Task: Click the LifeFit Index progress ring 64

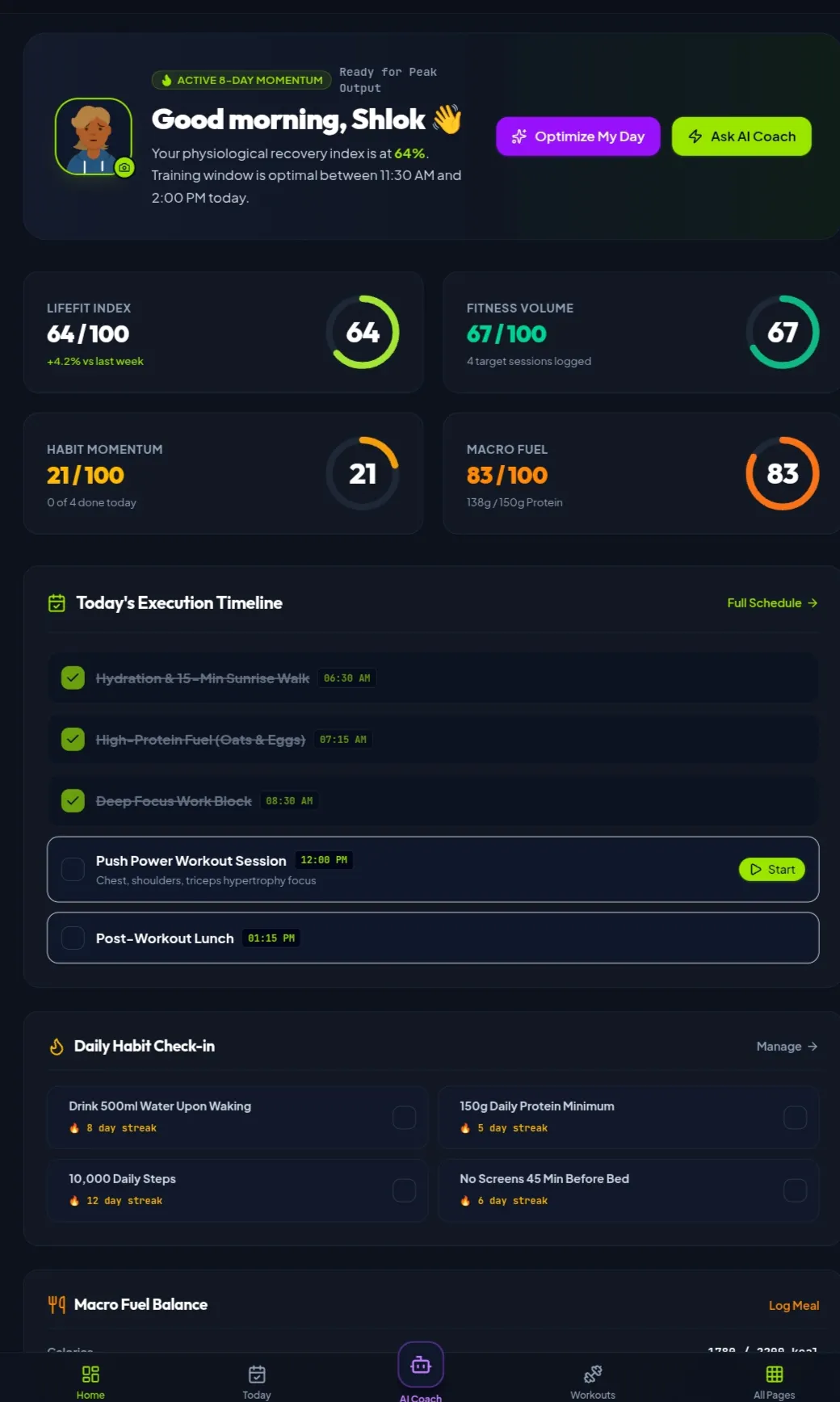Action: tap(363, 332)
